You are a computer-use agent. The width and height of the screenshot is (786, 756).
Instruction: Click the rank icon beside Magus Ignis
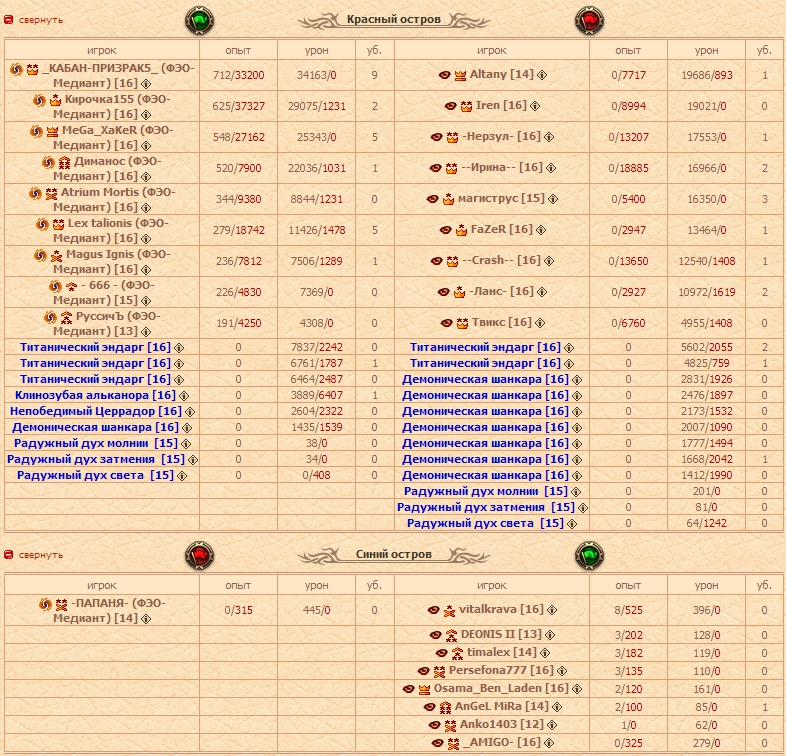(x=57, y=256)
